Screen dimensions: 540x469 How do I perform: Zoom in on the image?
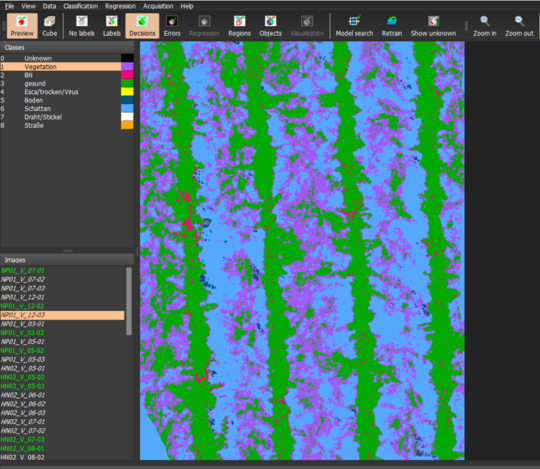(x=485, y=26)
